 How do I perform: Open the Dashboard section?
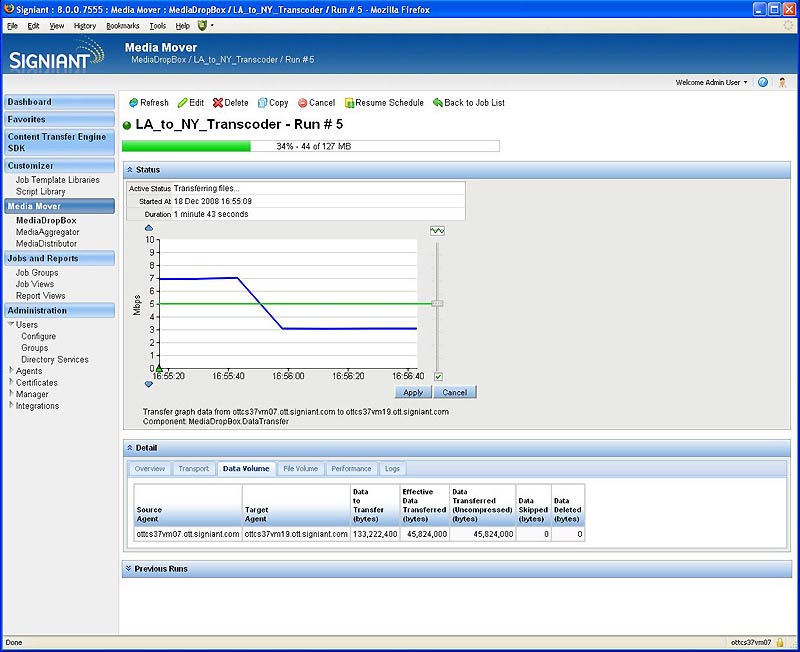(59, 102)
